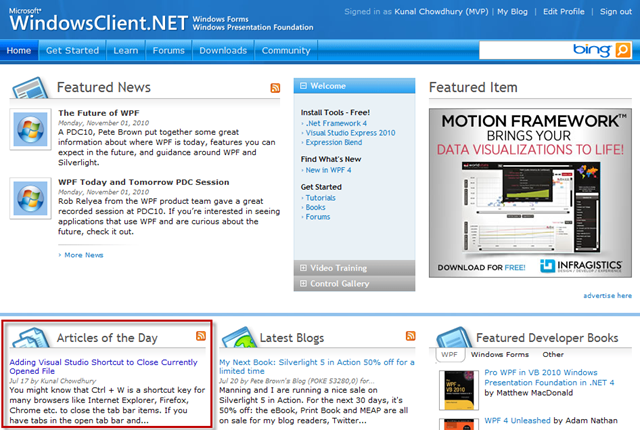Click in the Bing search box
Screen dimensions: 640x430
coord(524,50)
